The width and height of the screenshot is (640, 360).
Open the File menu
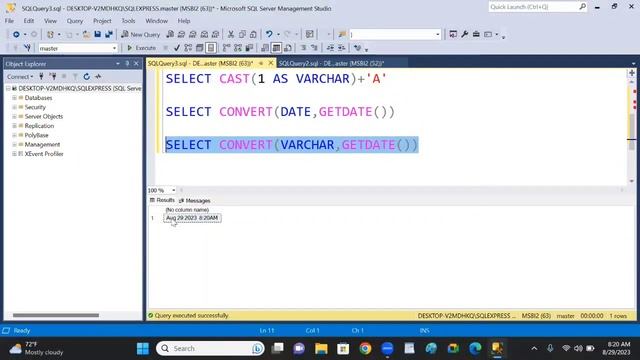(x=9, y=21)
